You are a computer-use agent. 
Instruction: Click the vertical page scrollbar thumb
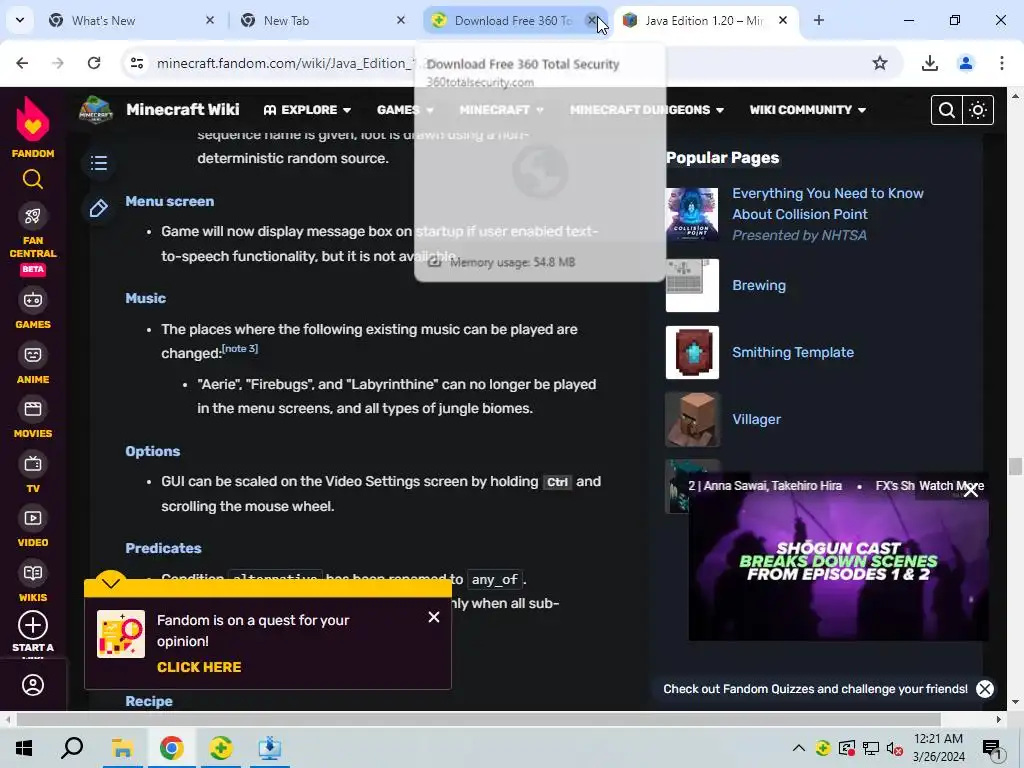[x=1015, y=466]
